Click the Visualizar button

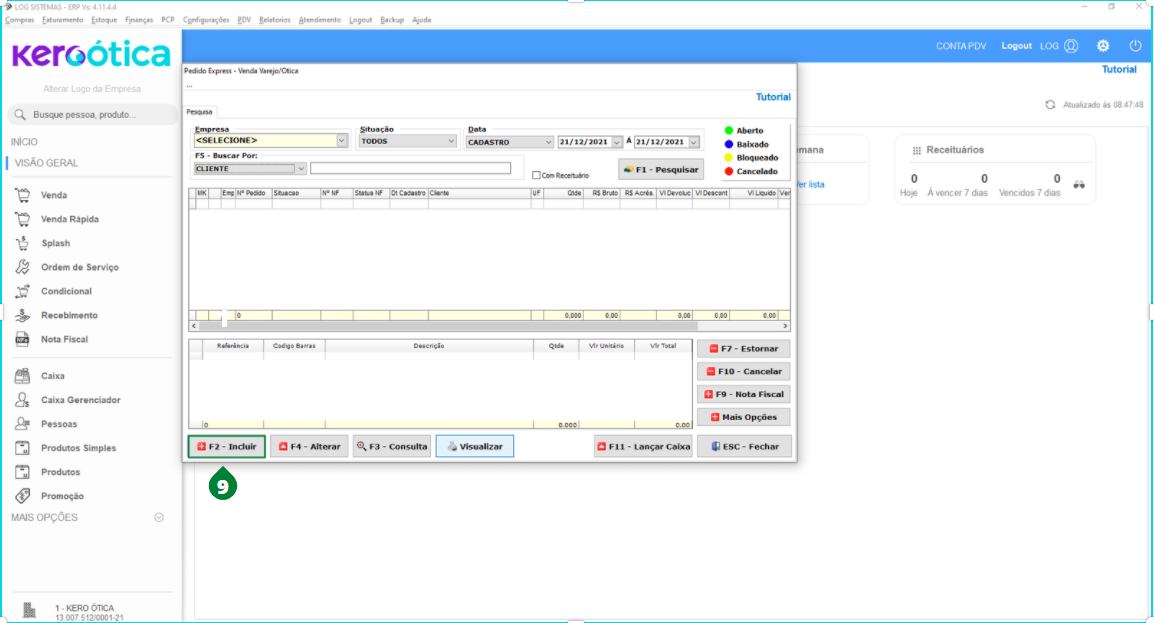(x=475, y=446)
